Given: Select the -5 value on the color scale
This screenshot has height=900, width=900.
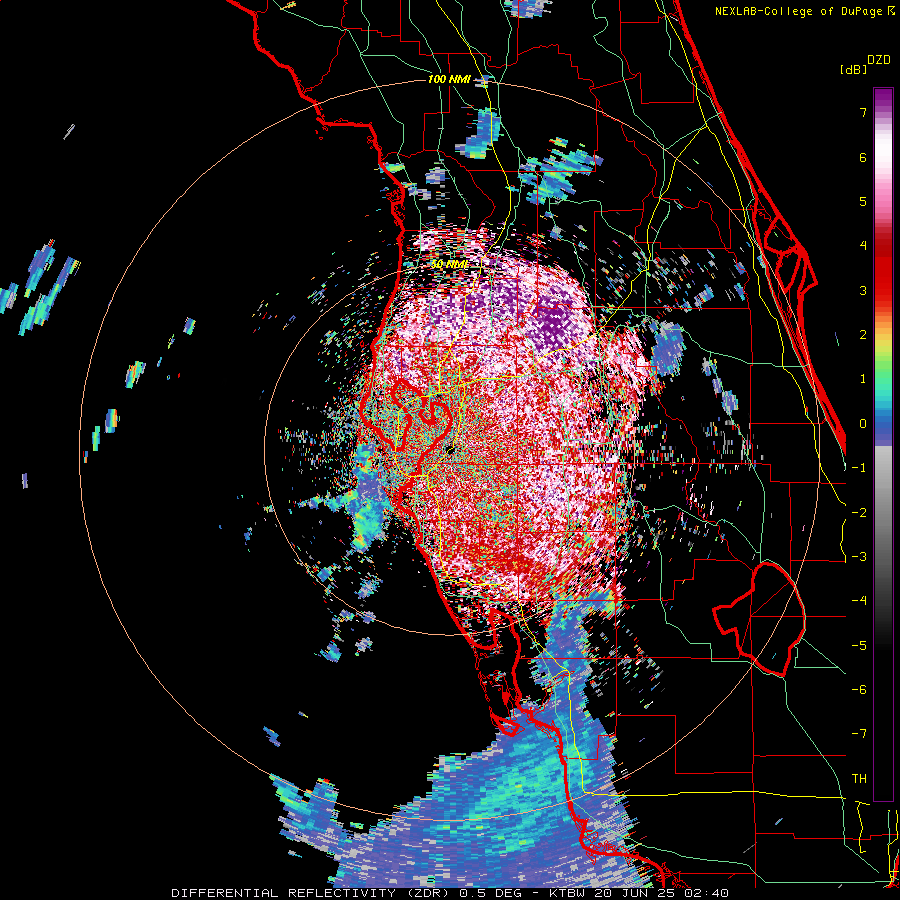Looking at the screenshot, I should tap(859, 645).
